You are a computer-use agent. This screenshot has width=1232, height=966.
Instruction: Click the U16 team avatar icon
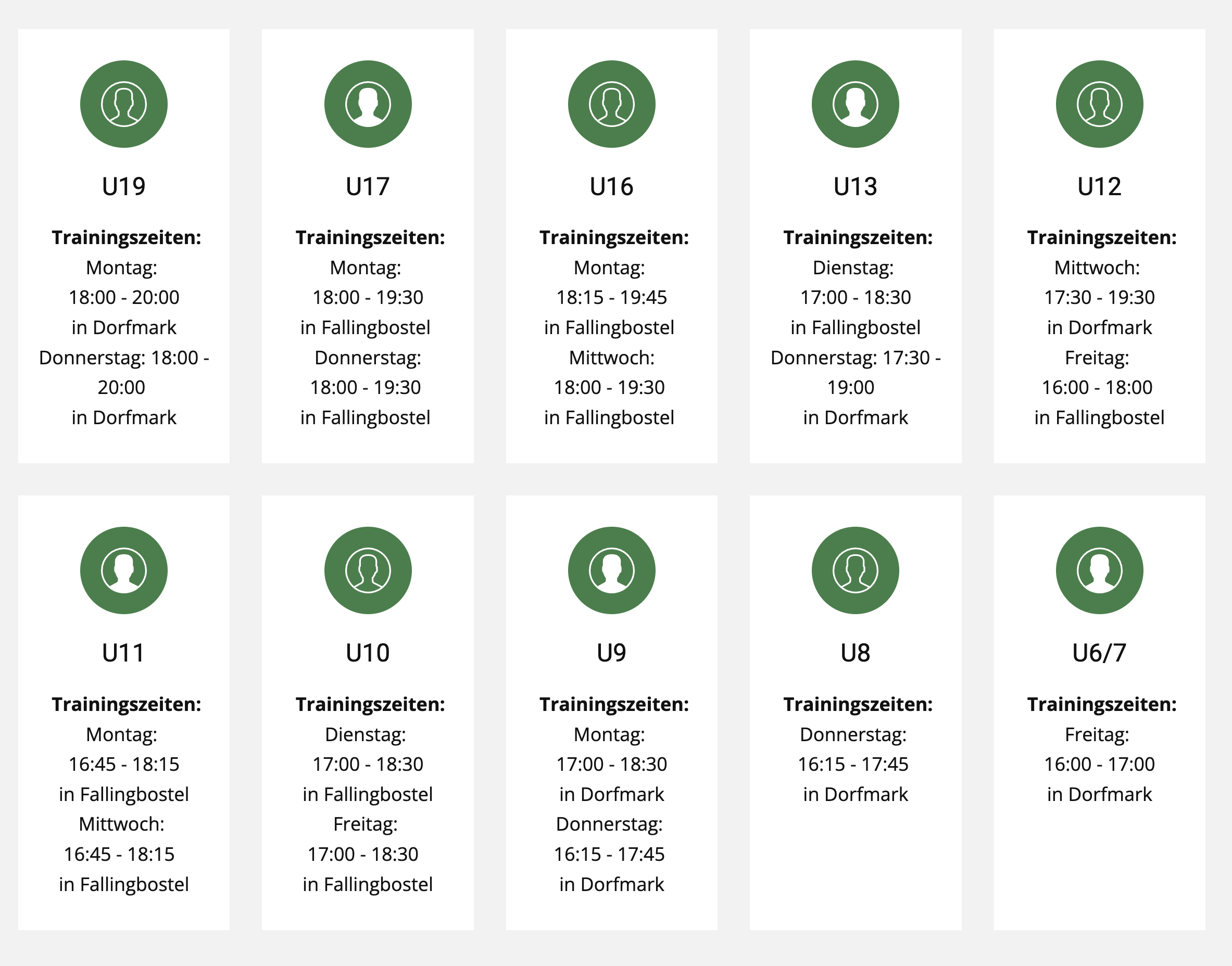(611, 104)
